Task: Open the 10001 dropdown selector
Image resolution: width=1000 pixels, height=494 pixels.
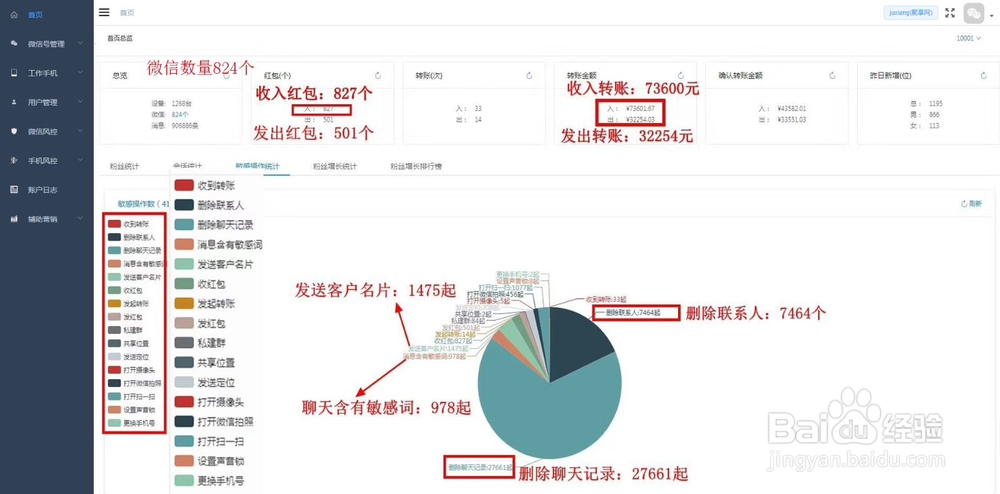Action: 969,38
